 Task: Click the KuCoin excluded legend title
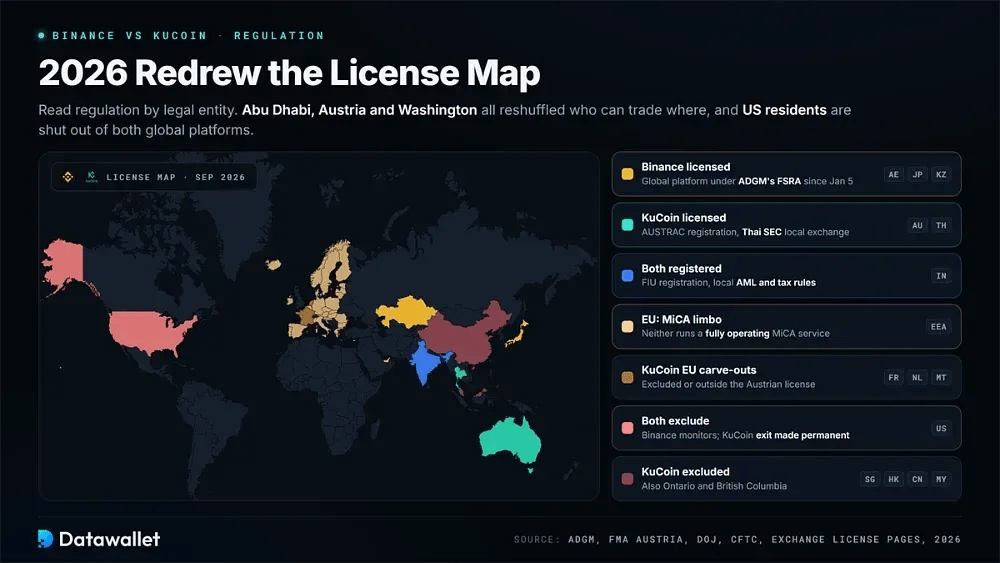pos(685,472)
